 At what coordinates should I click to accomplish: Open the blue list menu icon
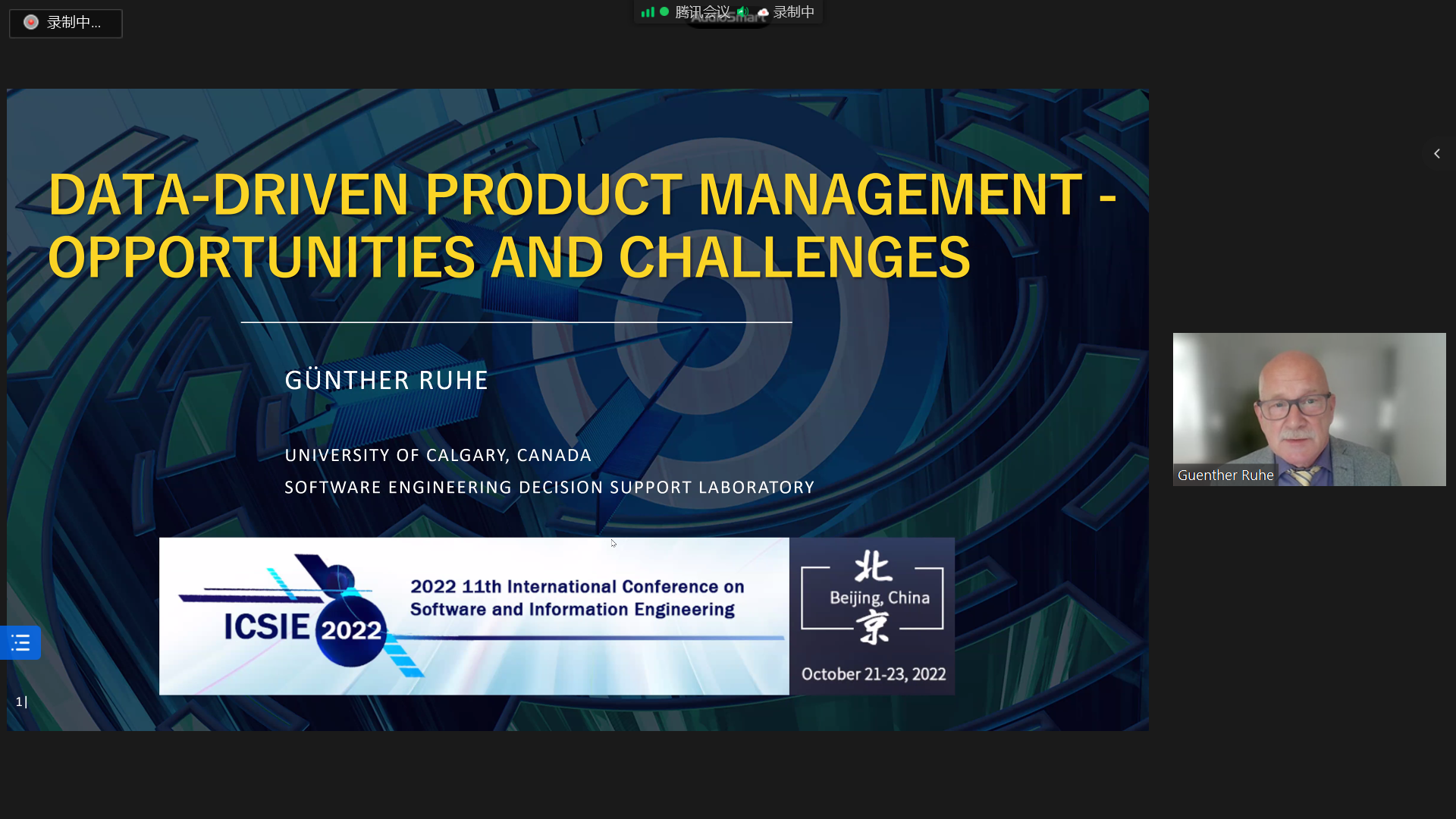coord(20,643)
